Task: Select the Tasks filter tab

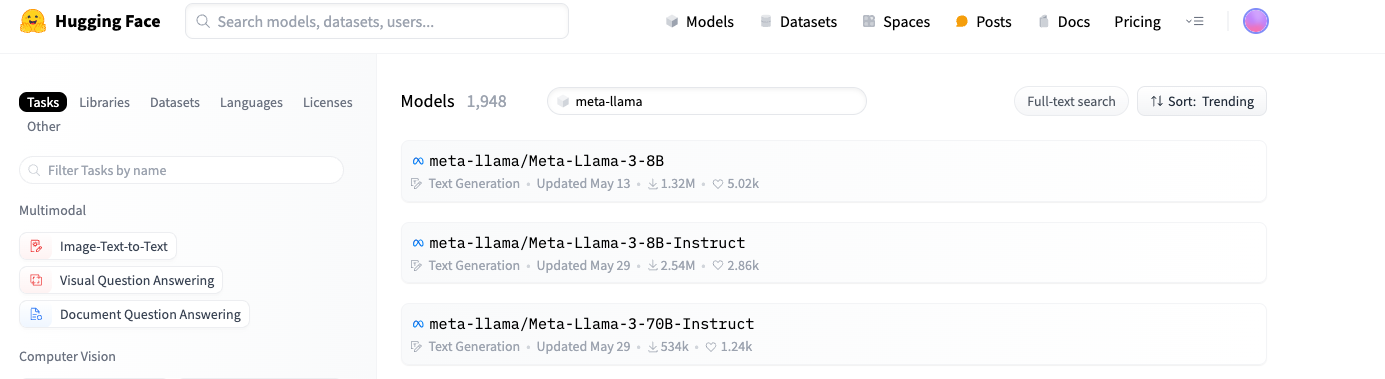Action: coord(43,102)
